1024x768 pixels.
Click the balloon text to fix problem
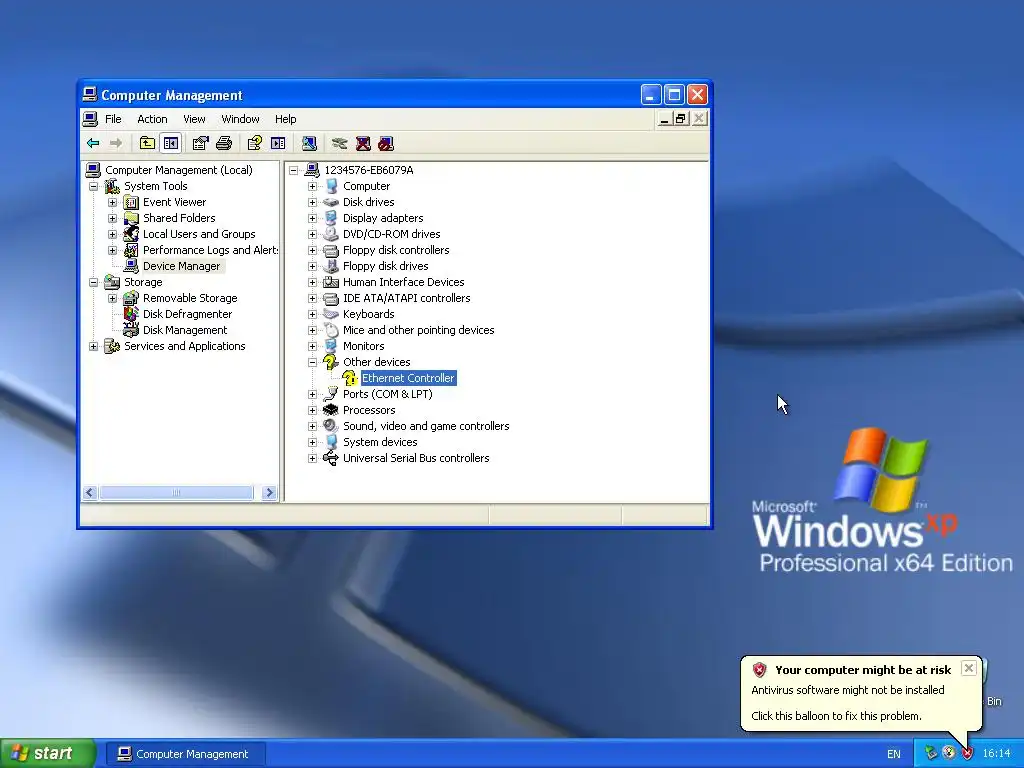(x=837, y=716)
